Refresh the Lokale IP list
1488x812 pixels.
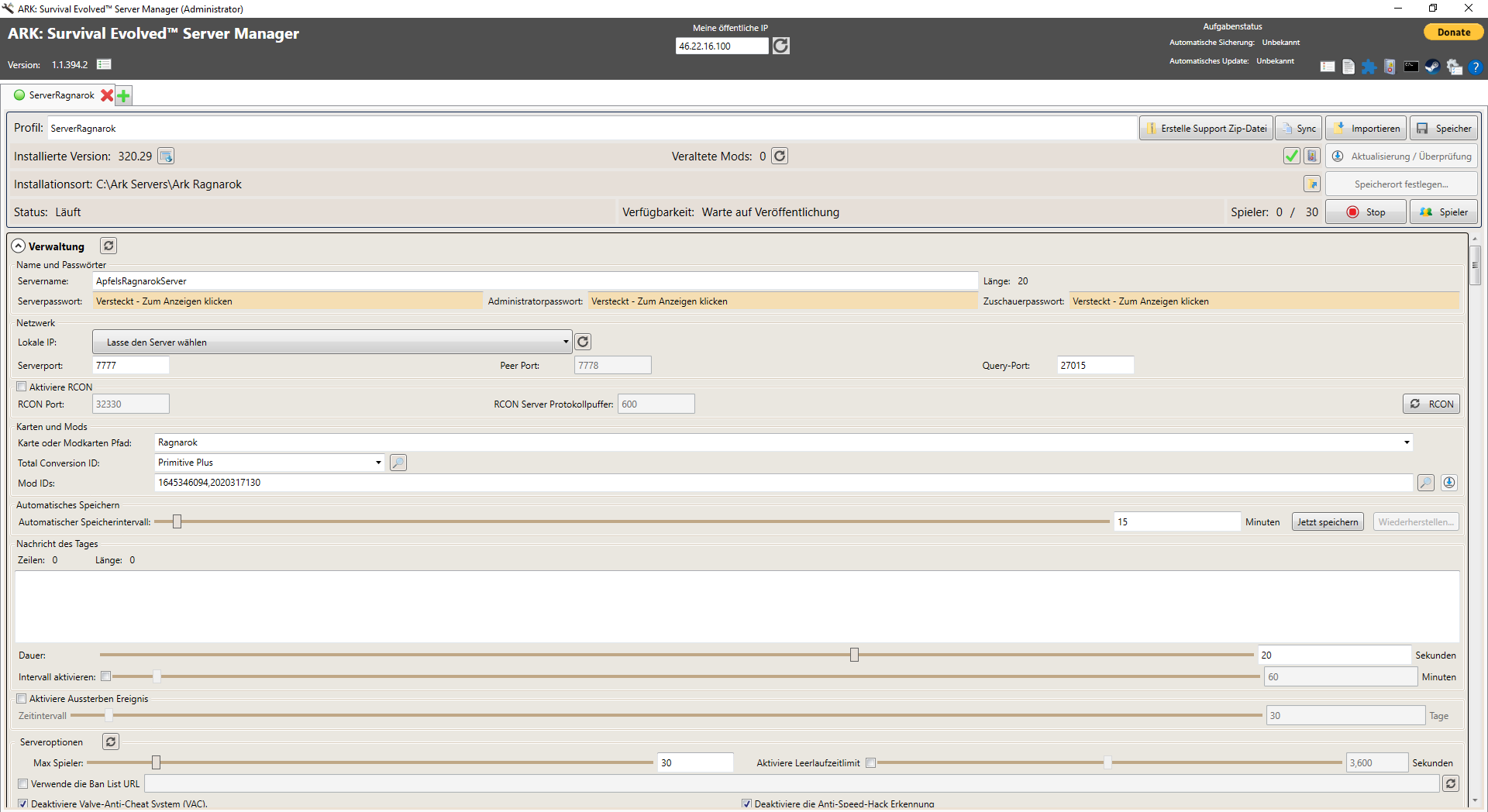(583, 342)
